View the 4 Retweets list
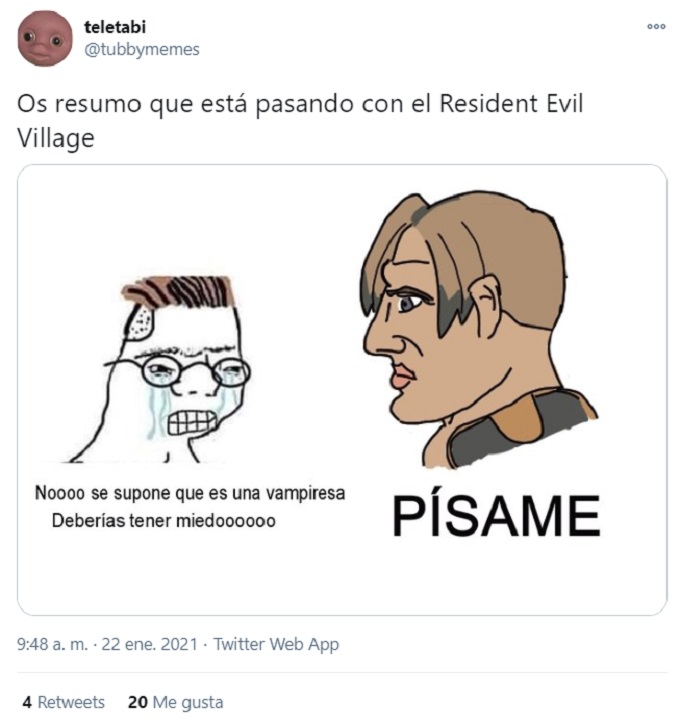 [x=64, y=702]
